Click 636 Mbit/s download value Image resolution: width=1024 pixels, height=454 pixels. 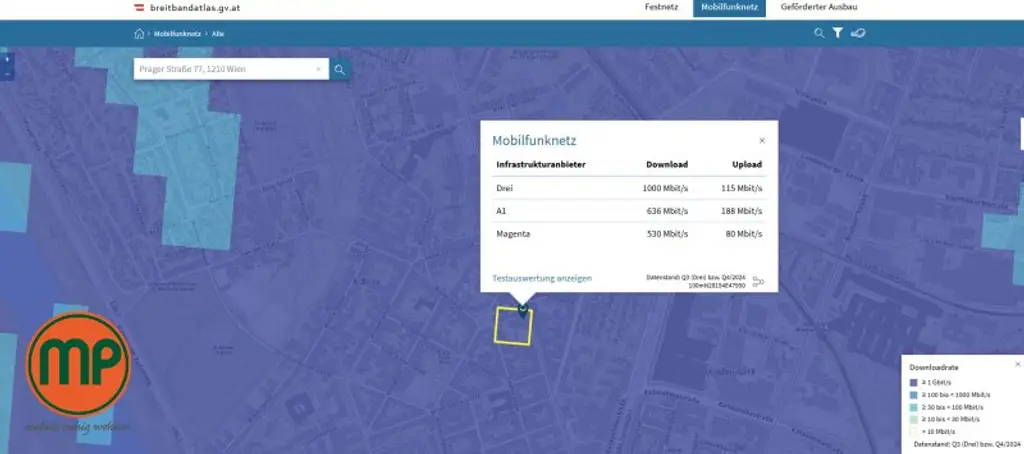click(x=667, y=211)
